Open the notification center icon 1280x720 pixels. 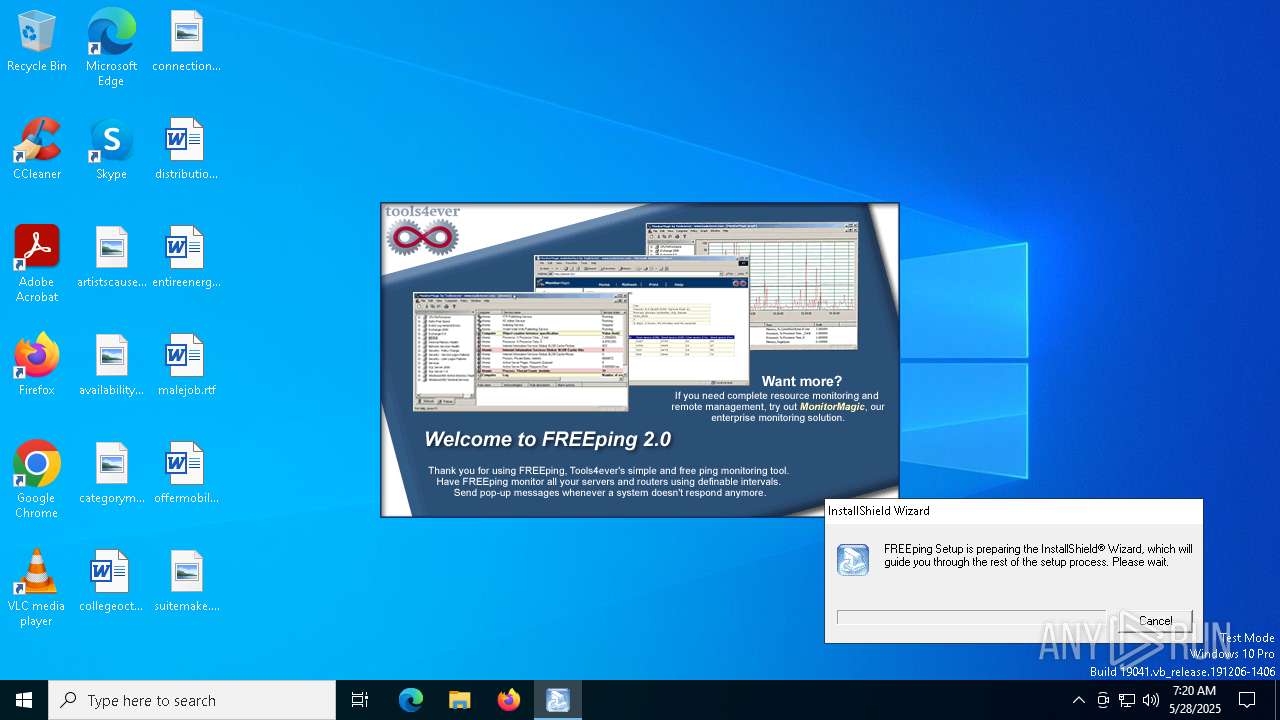pos(1247,700)
